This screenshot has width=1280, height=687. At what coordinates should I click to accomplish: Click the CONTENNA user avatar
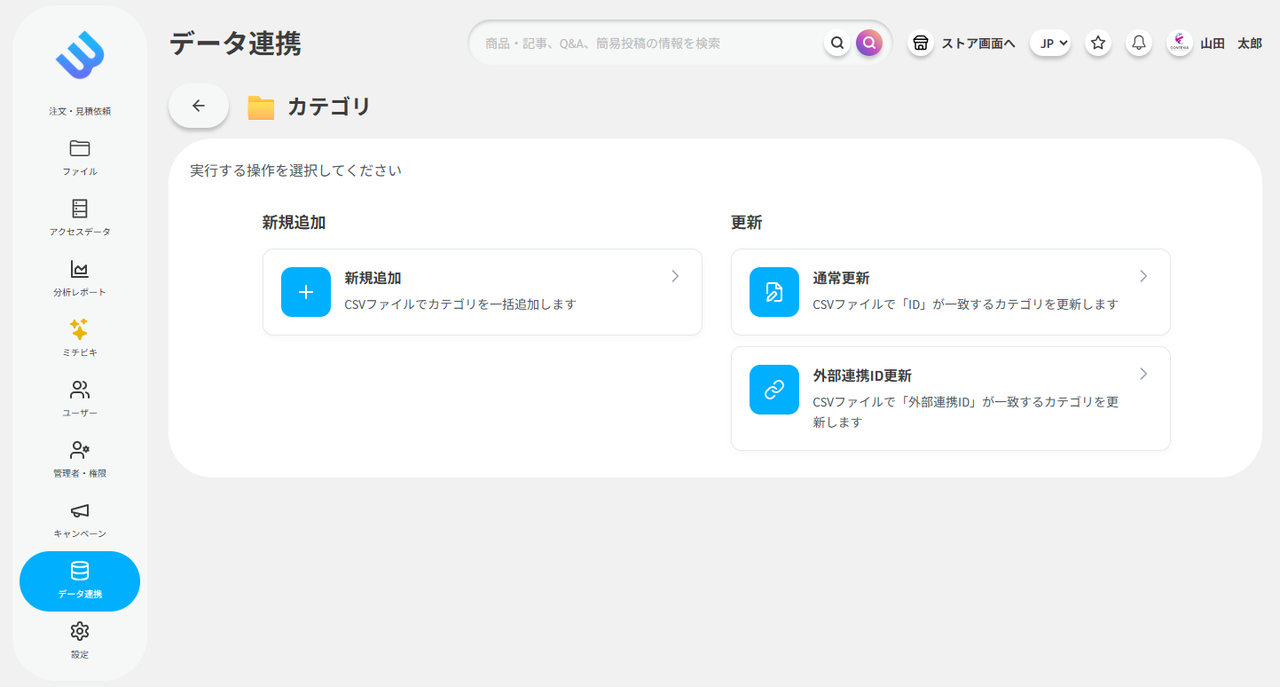pyautogui.click(x=1179, y=43)
